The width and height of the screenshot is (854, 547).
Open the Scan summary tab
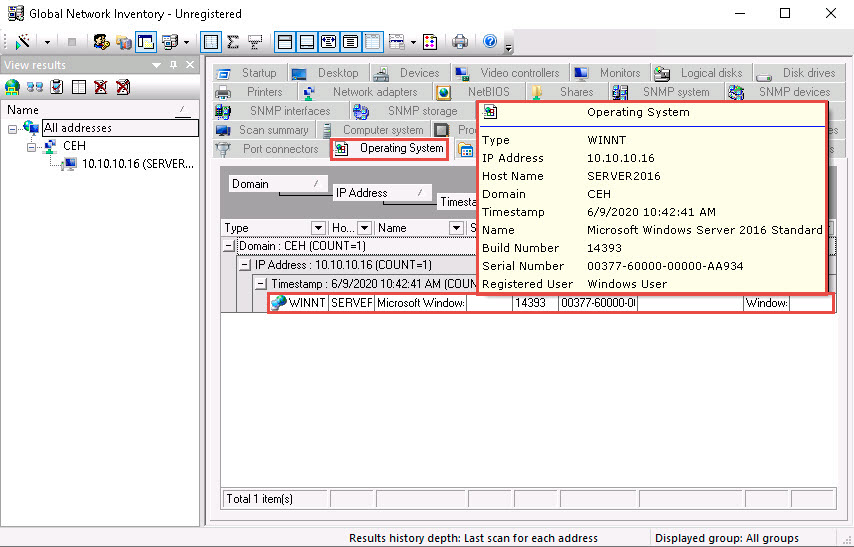coord(263,130)
